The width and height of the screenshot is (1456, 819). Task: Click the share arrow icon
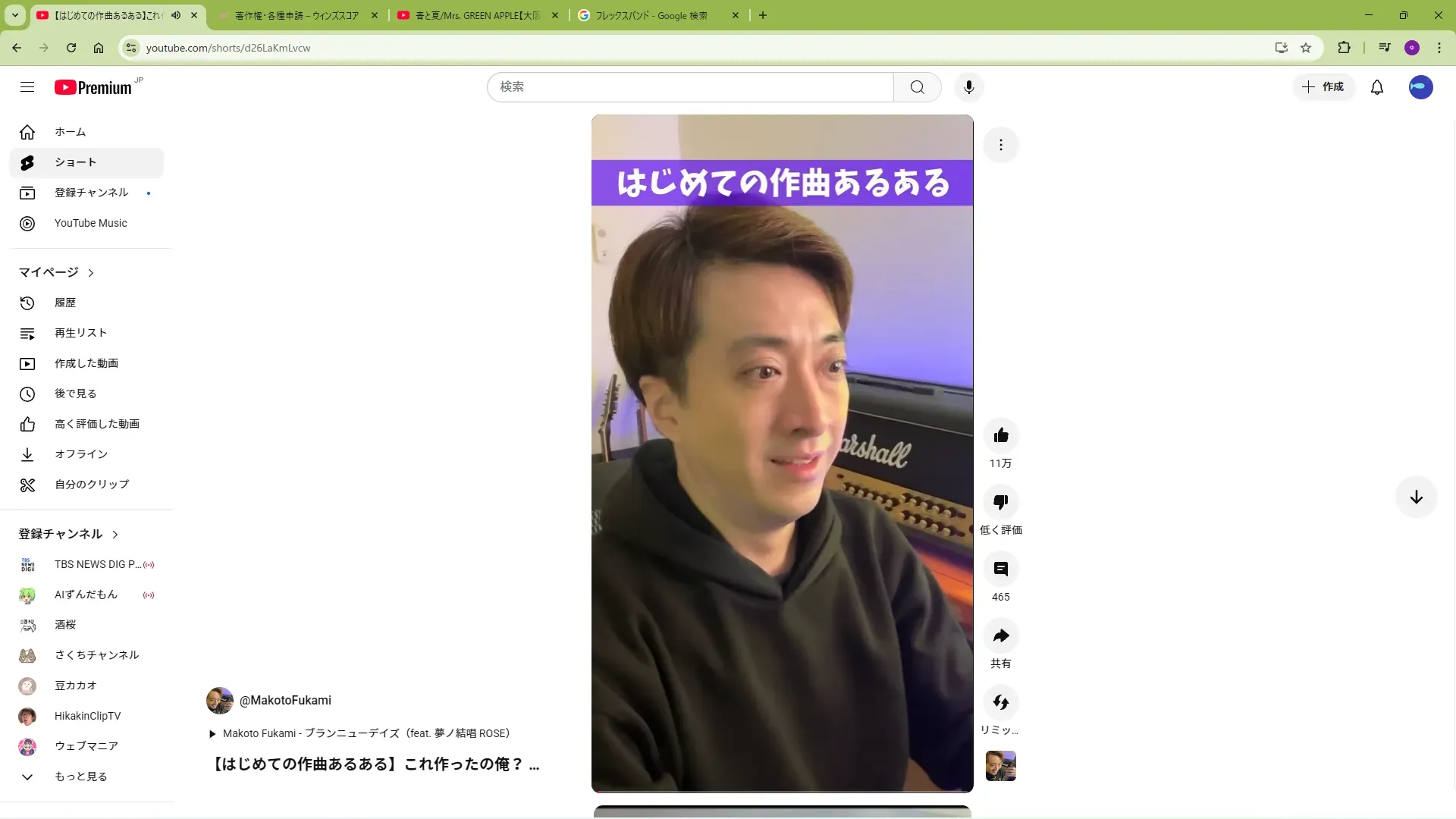1000,635
